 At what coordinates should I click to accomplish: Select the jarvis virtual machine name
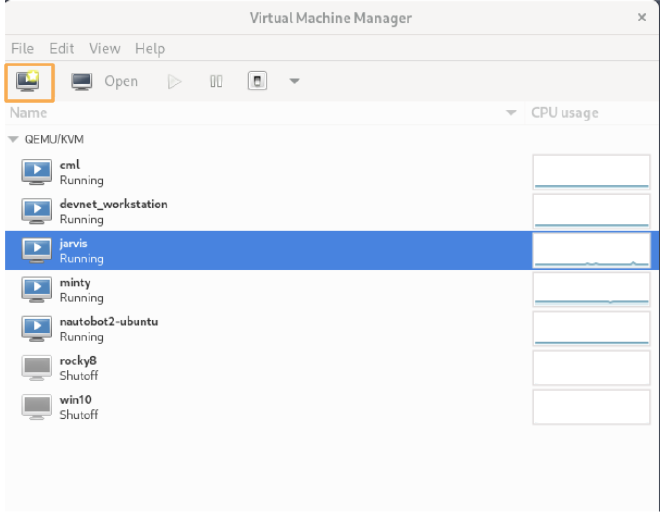[73, 243]
